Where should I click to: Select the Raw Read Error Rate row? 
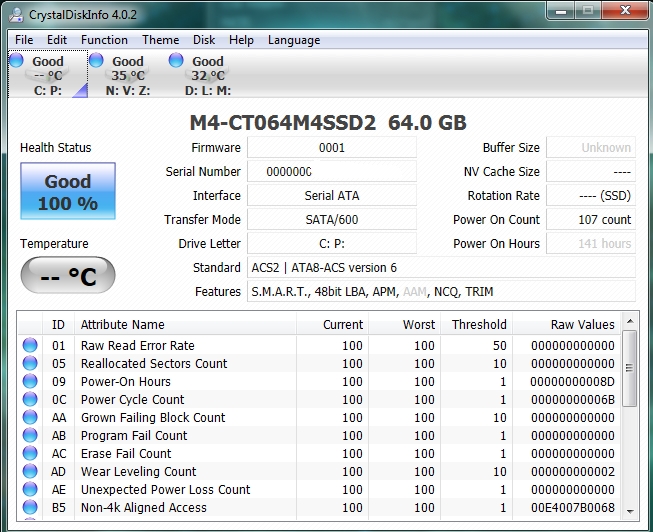pos(319,345)
